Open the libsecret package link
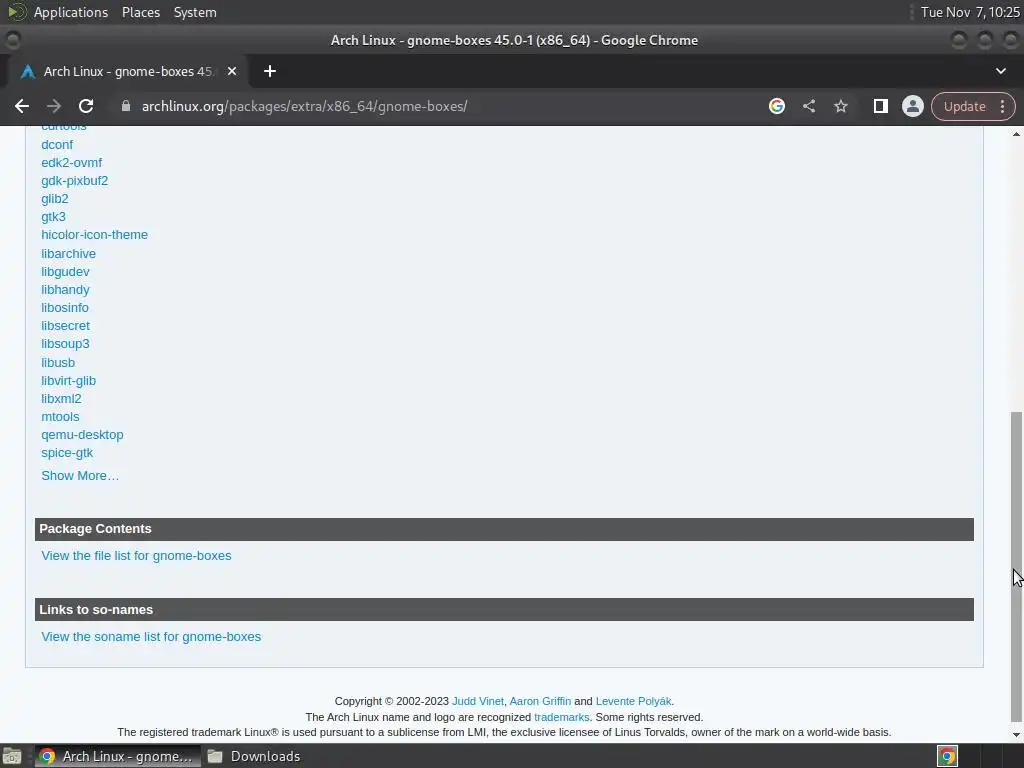This screenshot has height=768, width=1024. coord(65,325)
